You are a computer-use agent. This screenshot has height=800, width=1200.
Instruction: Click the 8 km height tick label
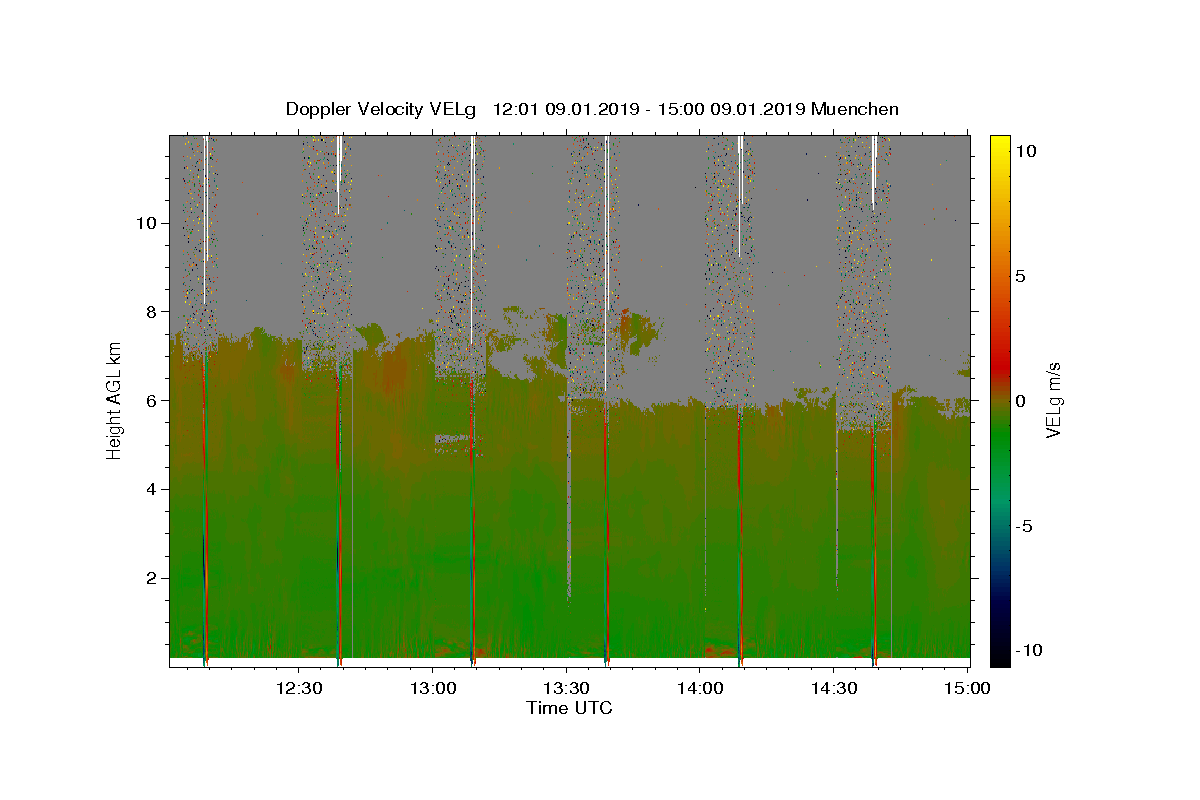151,312
